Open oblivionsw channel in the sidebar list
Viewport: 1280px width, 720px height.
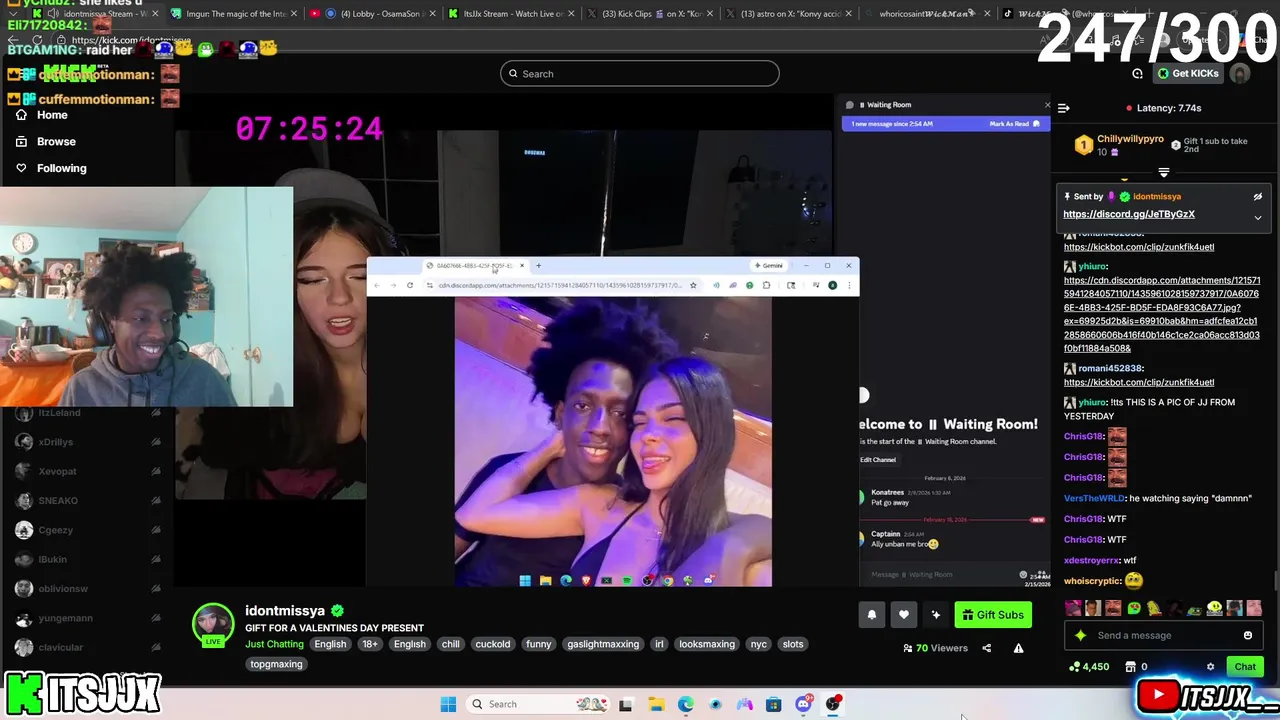click(63, 589)
